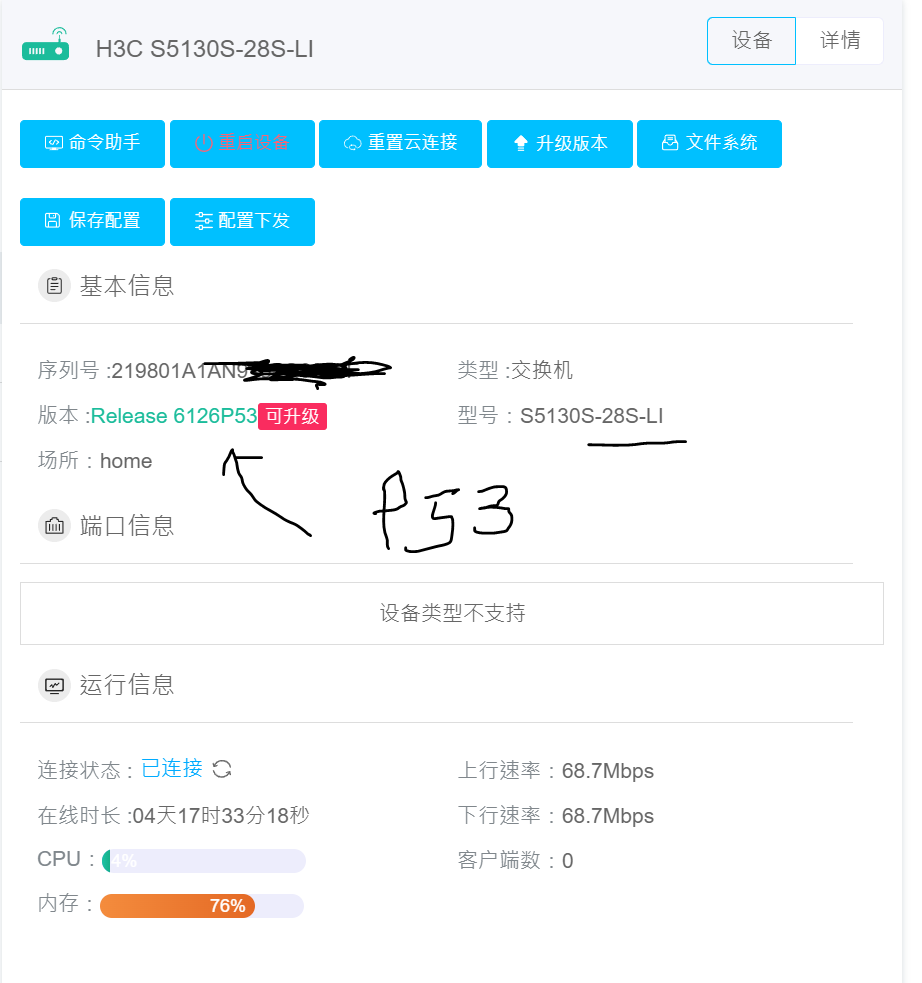
Task: Click the 类型 :交换机 text
Action: coord(515,370)
